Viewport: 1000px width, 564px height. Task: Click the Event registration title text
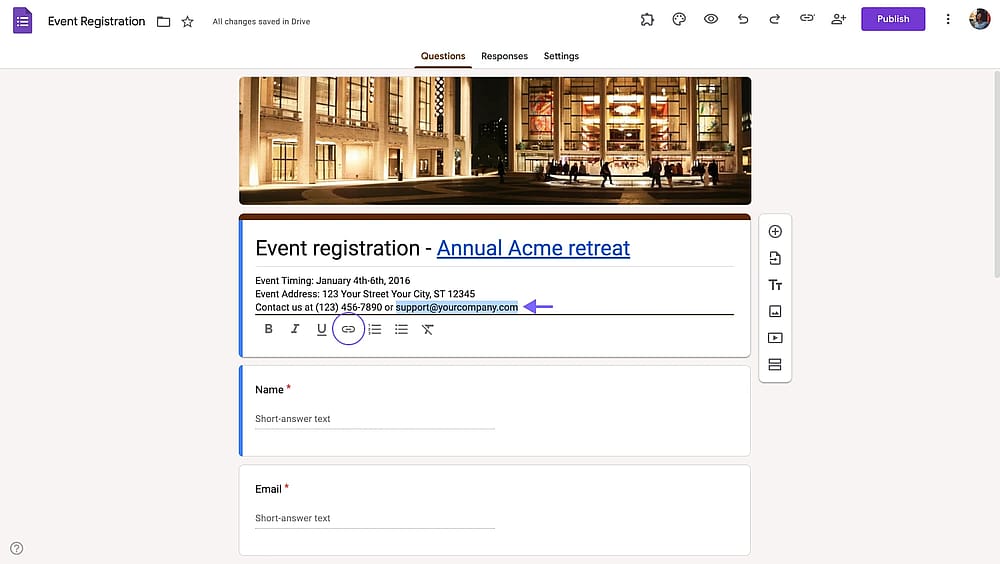(x=337, y=248)
